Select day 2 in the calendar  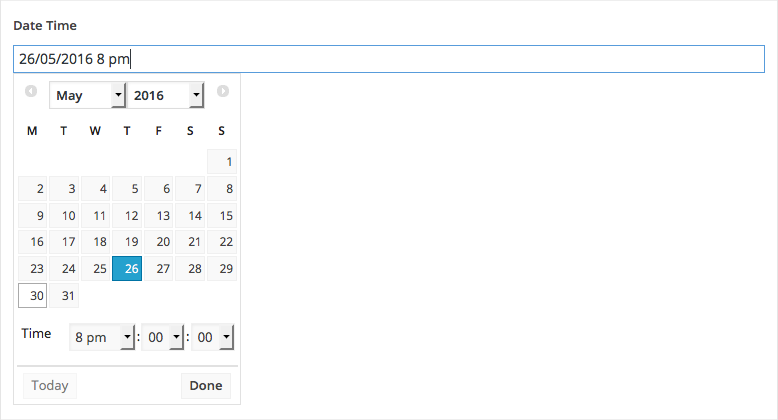pyautogui.click(x=33, y=188)
